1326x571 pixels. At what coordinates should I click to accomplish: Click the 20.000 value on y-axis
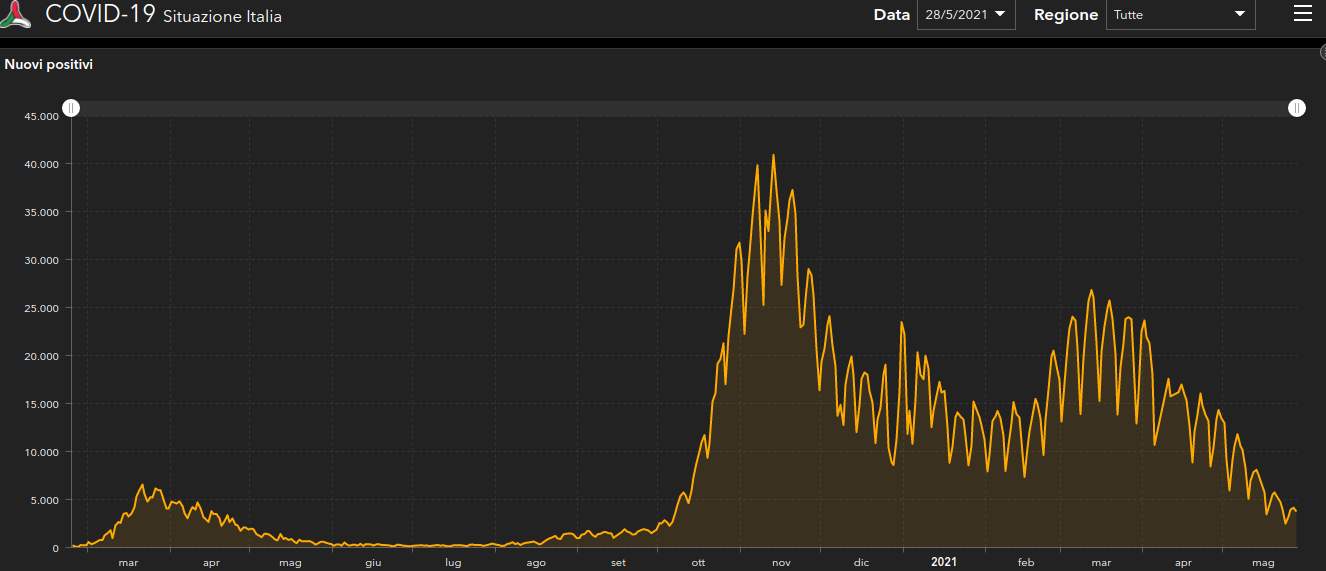pyautogui.click(x=42, y=356)
